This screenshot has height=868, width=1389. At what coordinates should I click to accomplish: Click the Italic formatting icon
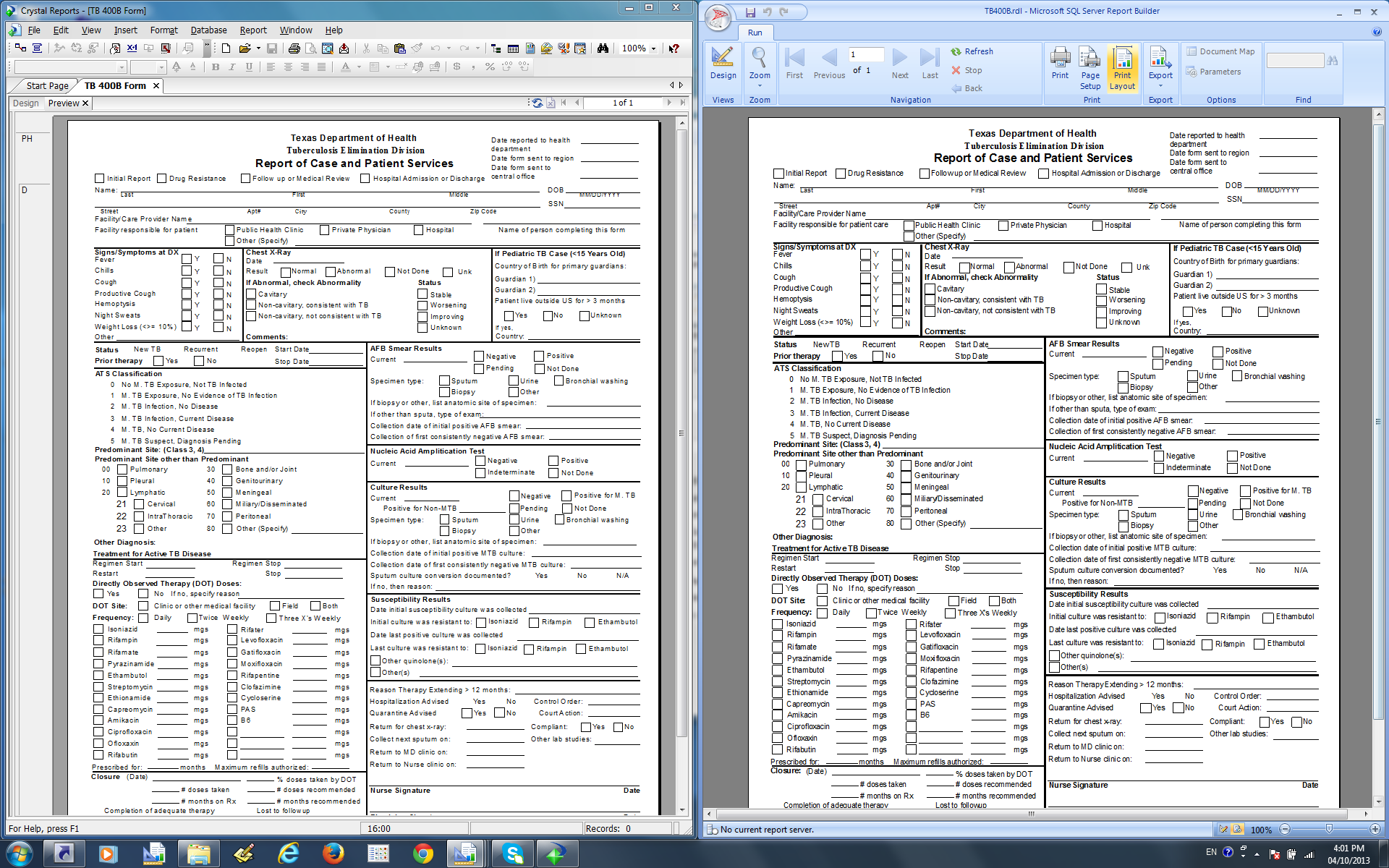tap(232, 67)
